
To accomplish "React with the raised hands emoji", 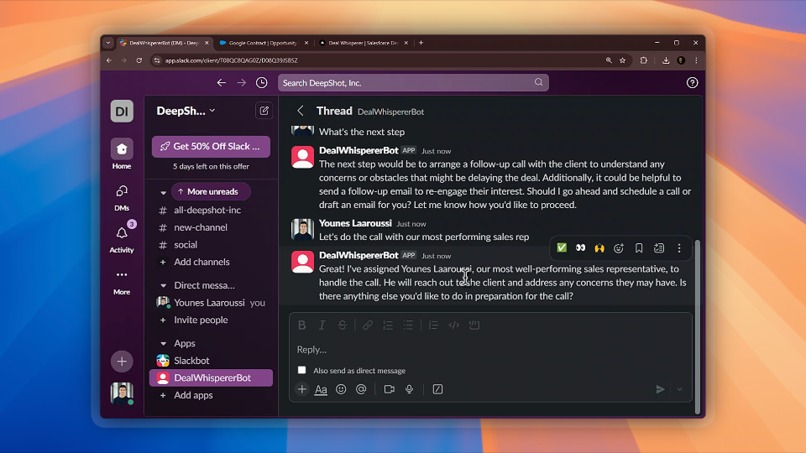I will coord(599,248).
